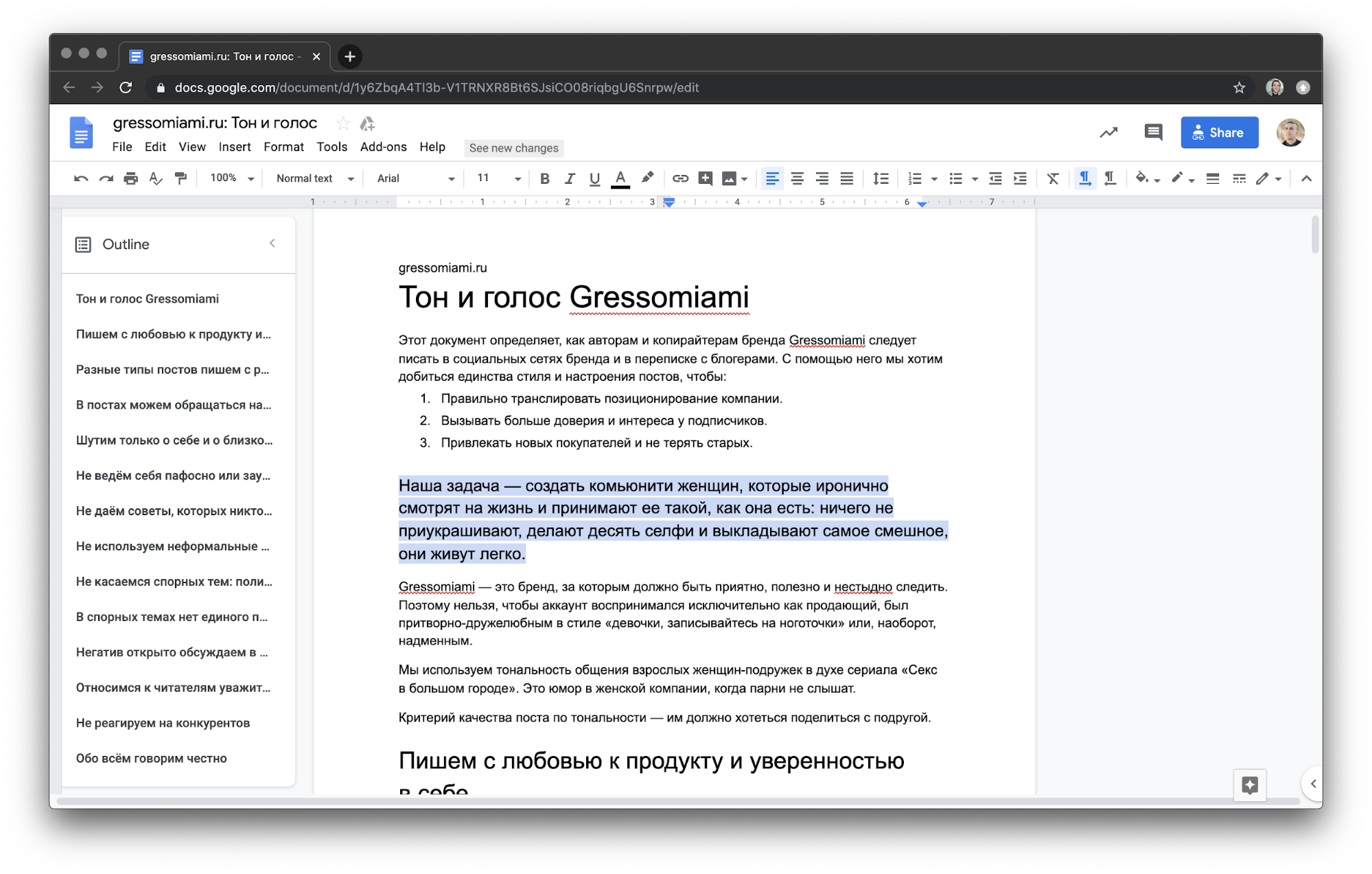Viewport: 1372px width, 874px height.
Task: Open the 100% zoom dropdown
Action: (x=232, y=178)
